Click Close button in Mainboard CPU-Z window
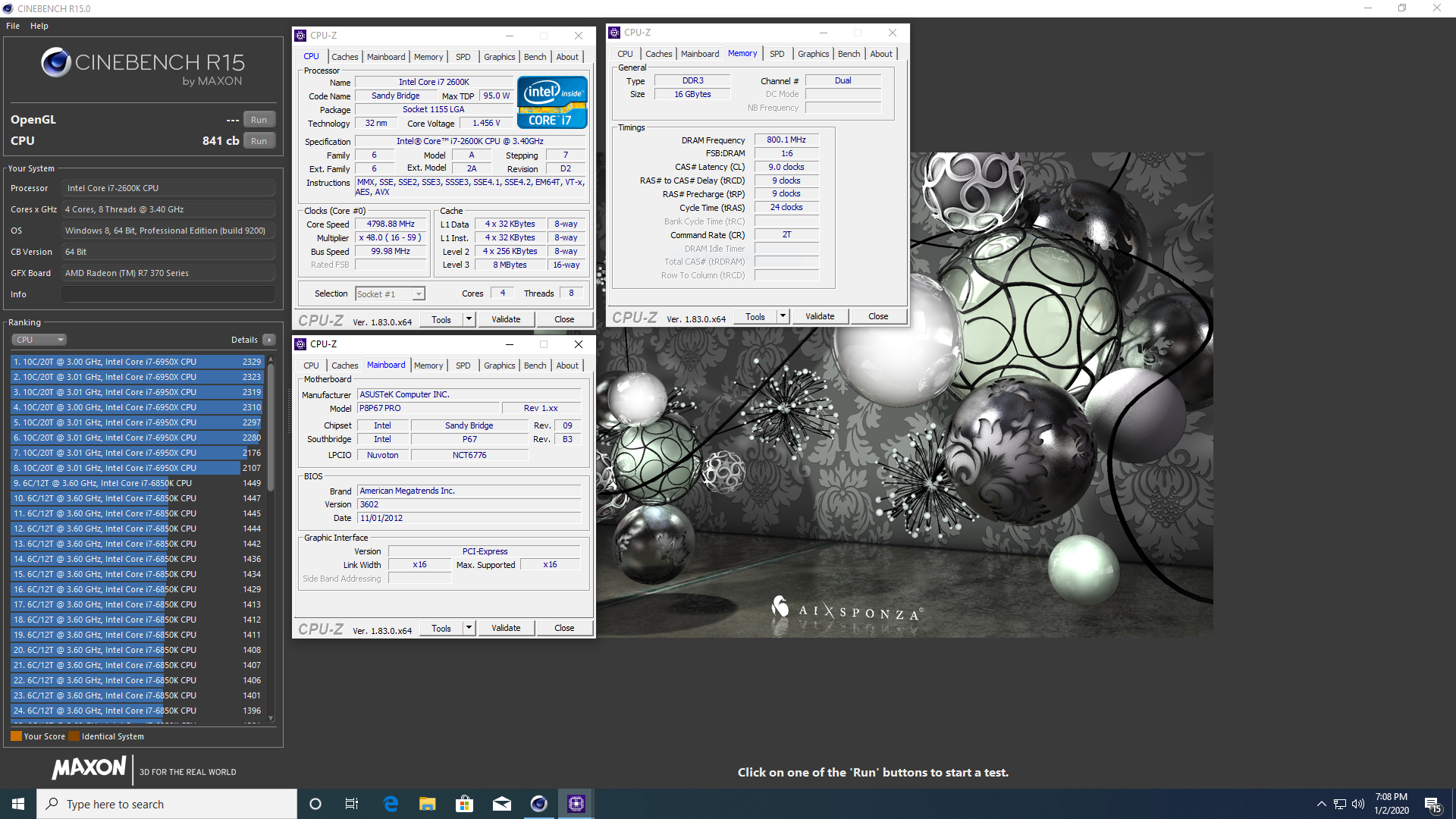This screenshot has height=819, width=1456. [x=564, y=628]
